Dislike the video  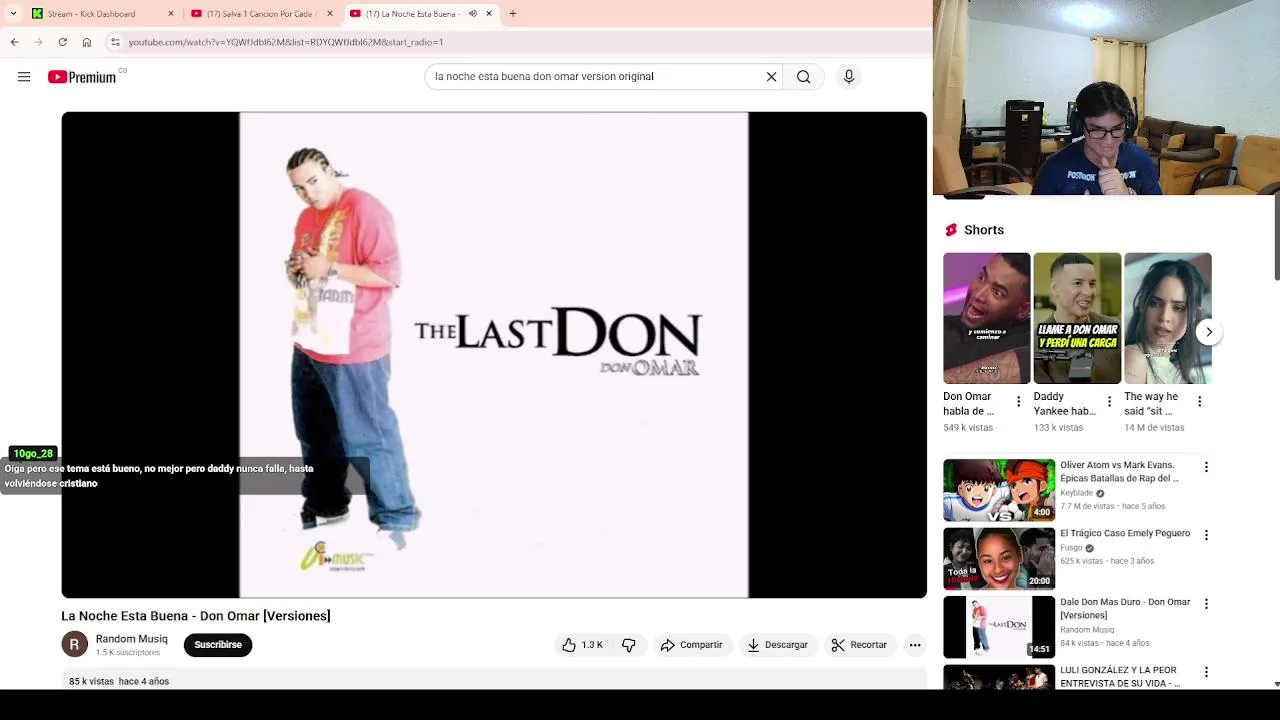point(629,645)
